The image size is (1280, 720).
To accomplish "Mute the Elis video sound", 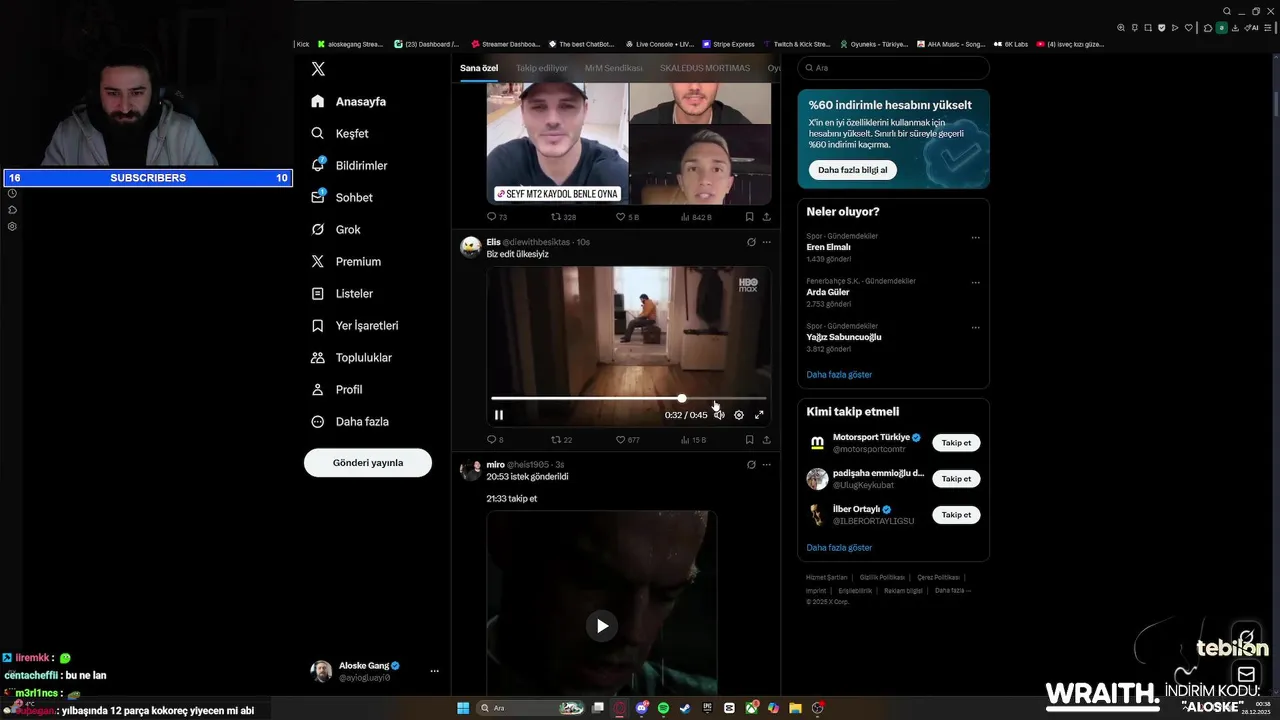I will tap(719, 415).
